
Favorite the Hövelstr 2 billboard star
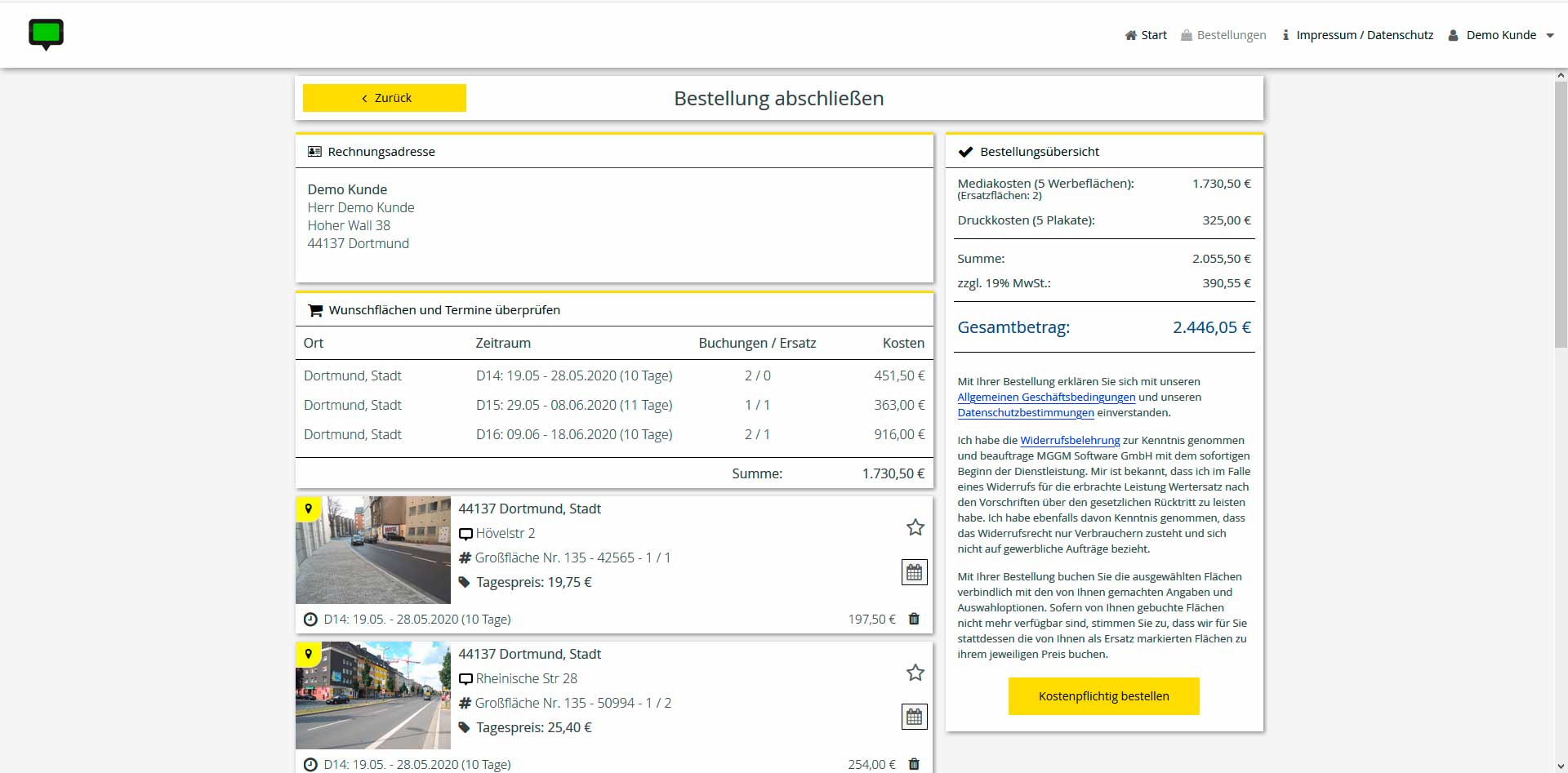(x=915, y=527)
